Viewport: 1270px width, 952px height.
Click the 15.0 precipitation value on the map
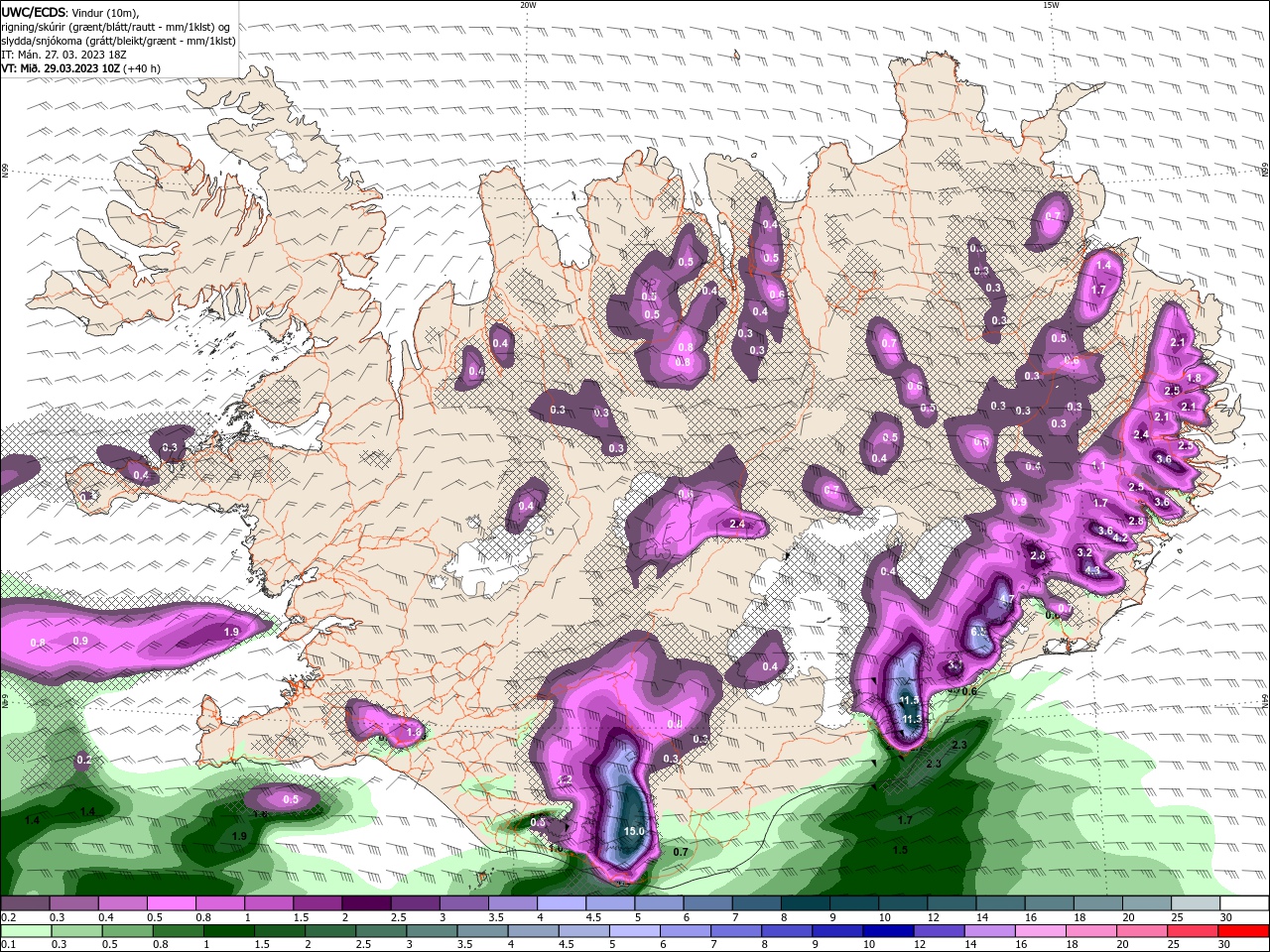pos(635,831)
